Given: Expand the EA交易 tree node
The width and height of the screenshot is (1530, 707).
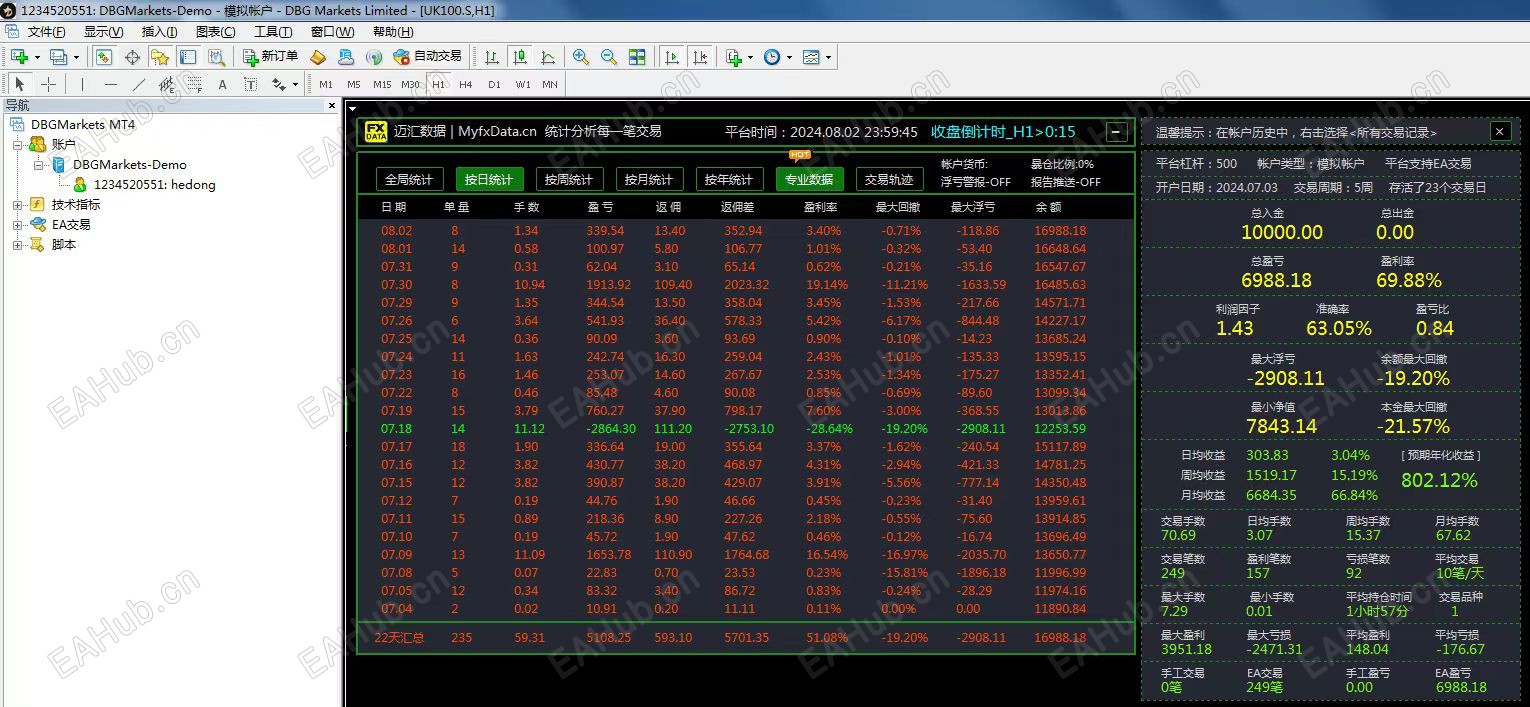Looking at the screenshot, I should coord(18,224).
